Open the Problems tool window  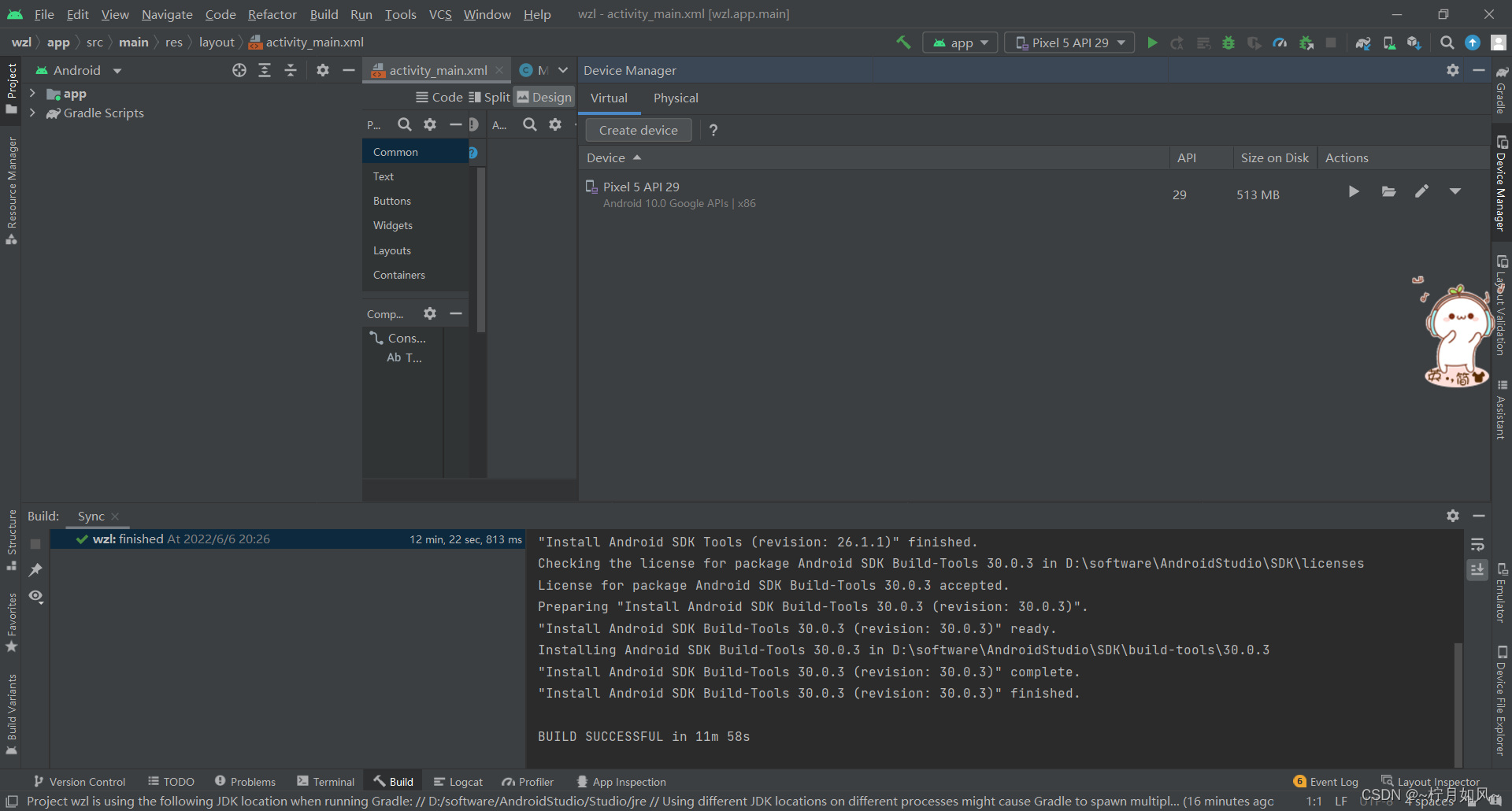click(245, 781)
